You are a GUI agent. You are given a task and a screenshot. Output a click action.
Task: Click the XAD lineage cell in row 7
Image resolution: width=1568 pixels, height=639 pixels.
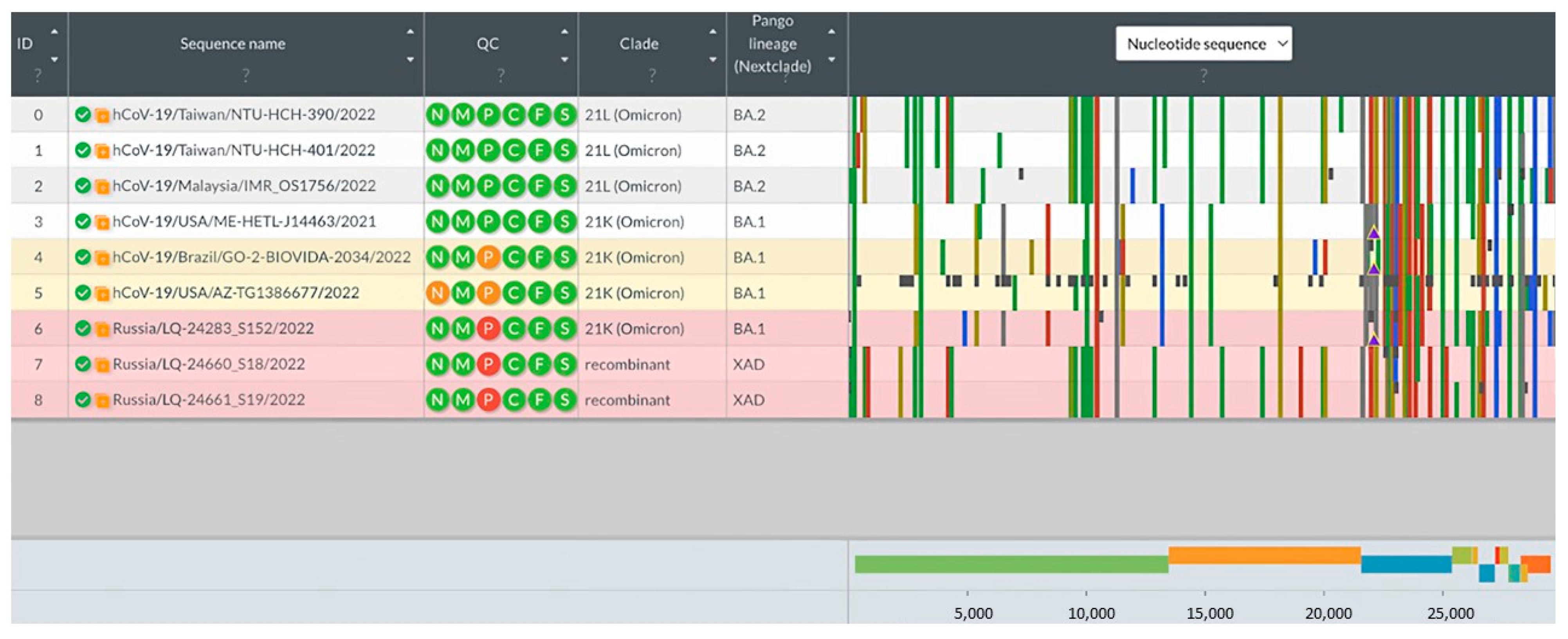(x=748, y=364)
